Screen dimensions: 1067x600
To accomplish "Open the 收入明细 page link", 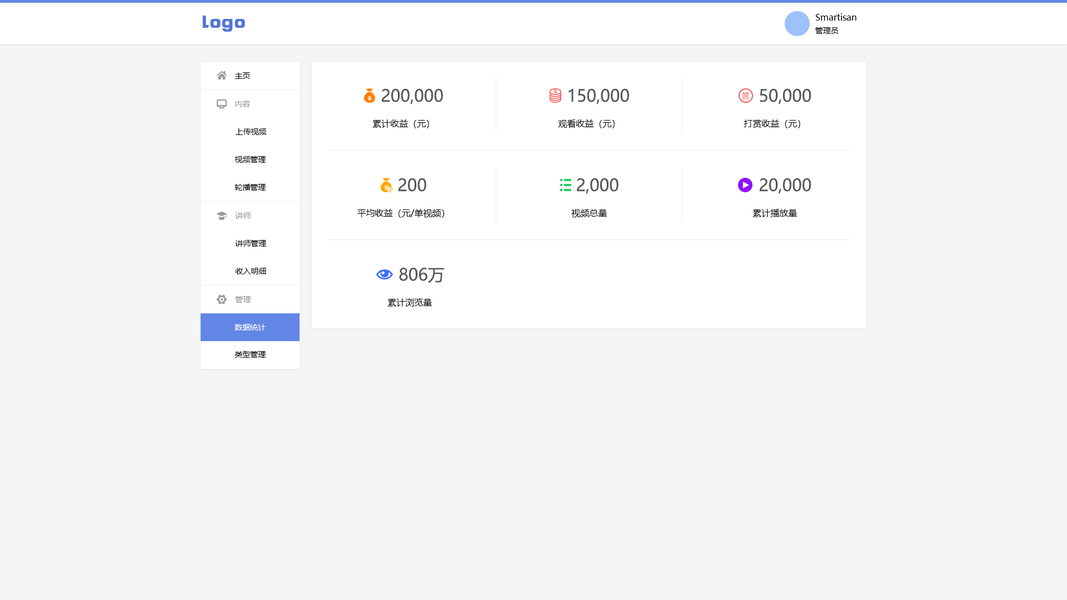I will tap(250, 271).
